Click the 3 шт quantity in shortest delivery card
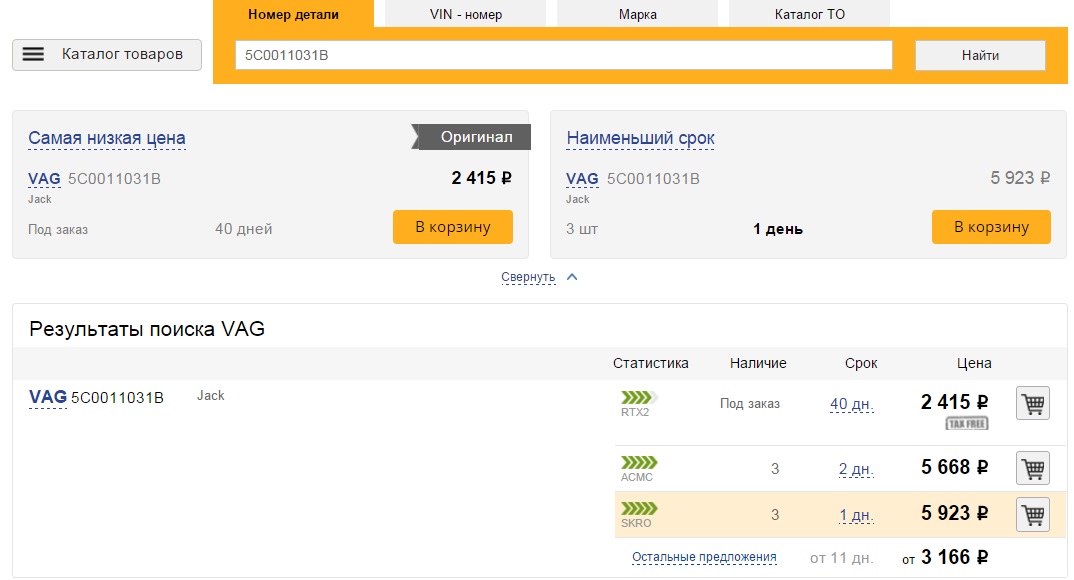The width and height of the screenshot is (1074, 580). click(x=582, y=229)
